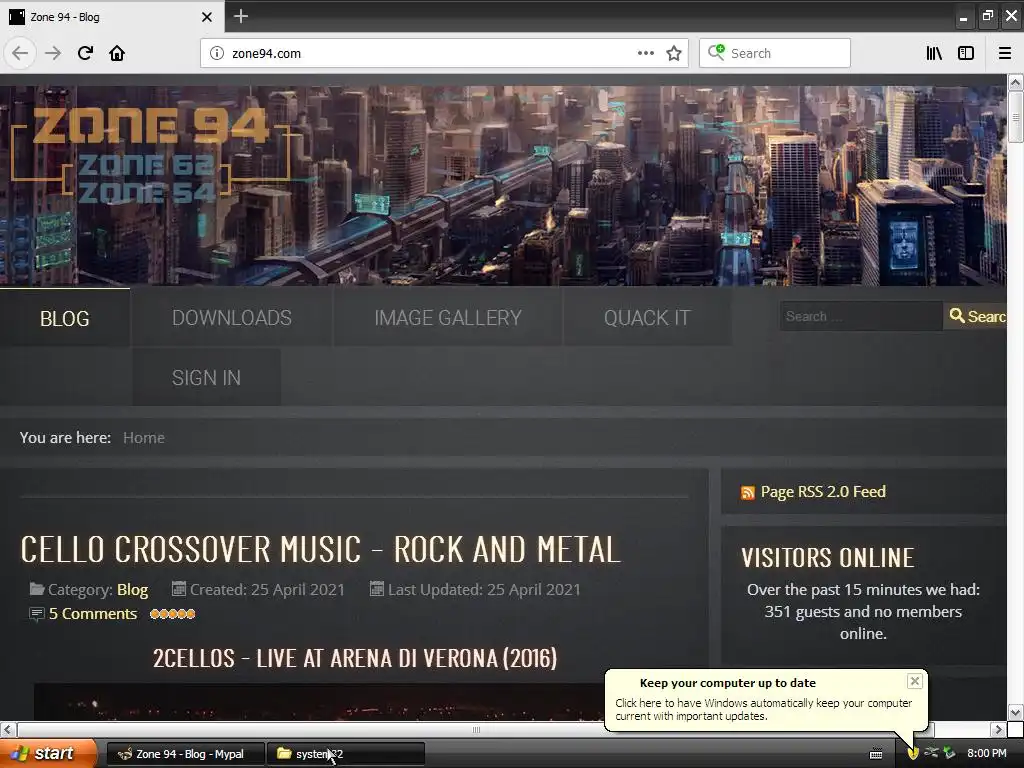
Task: Open the Page RSS 2.0 Feed link
Action: pyautogui.click(x=823, y=492)
